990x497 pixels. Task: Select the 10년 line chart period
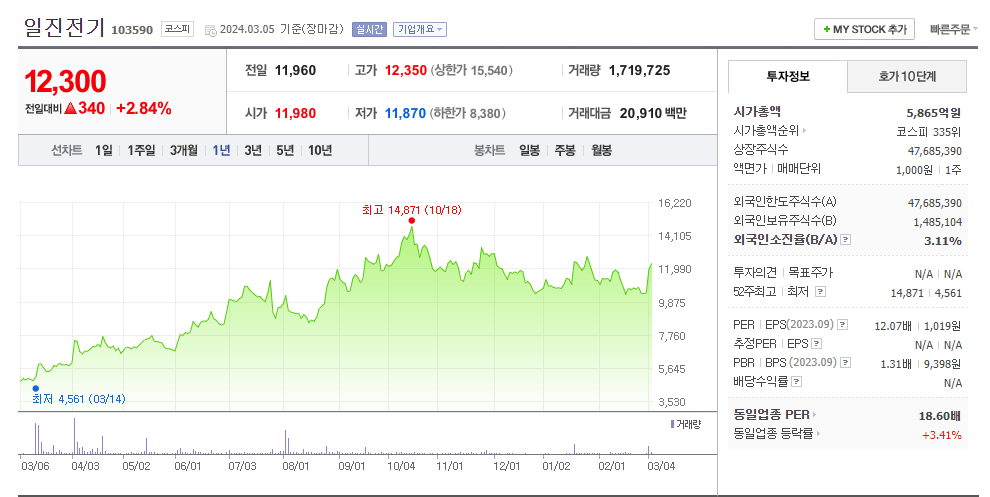pos(319,150)
